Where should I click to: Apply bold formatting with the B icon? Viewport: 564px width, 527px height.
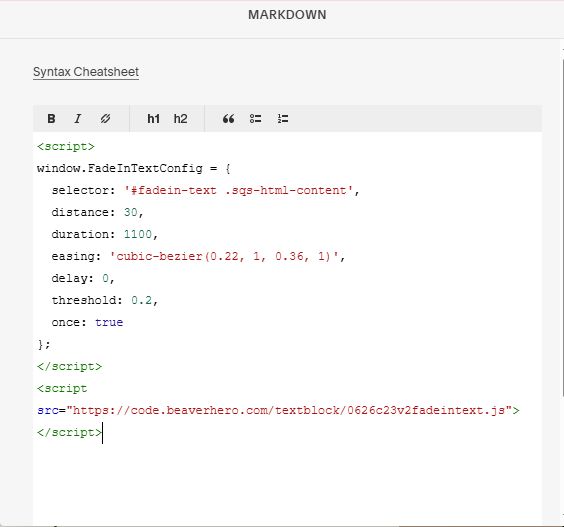click(51, 119)
